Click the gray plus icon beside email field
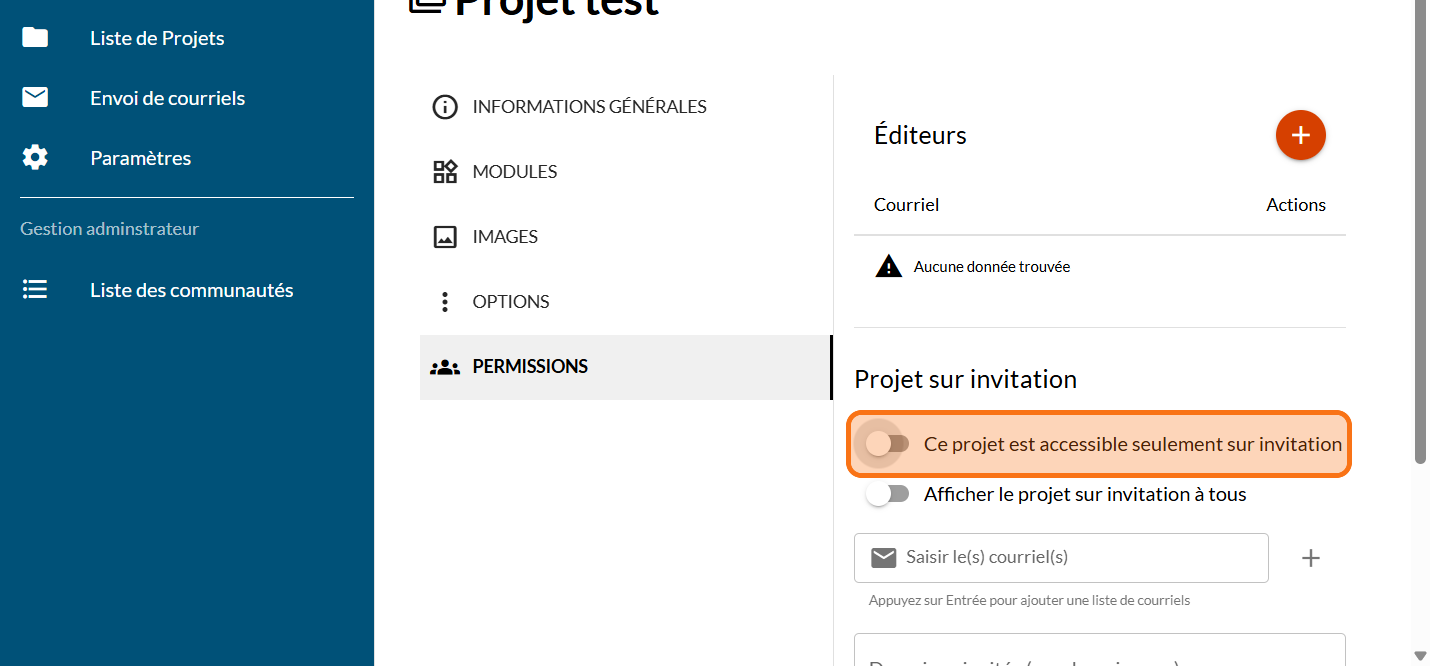 pyautogui.click(x=1310, y=558)
